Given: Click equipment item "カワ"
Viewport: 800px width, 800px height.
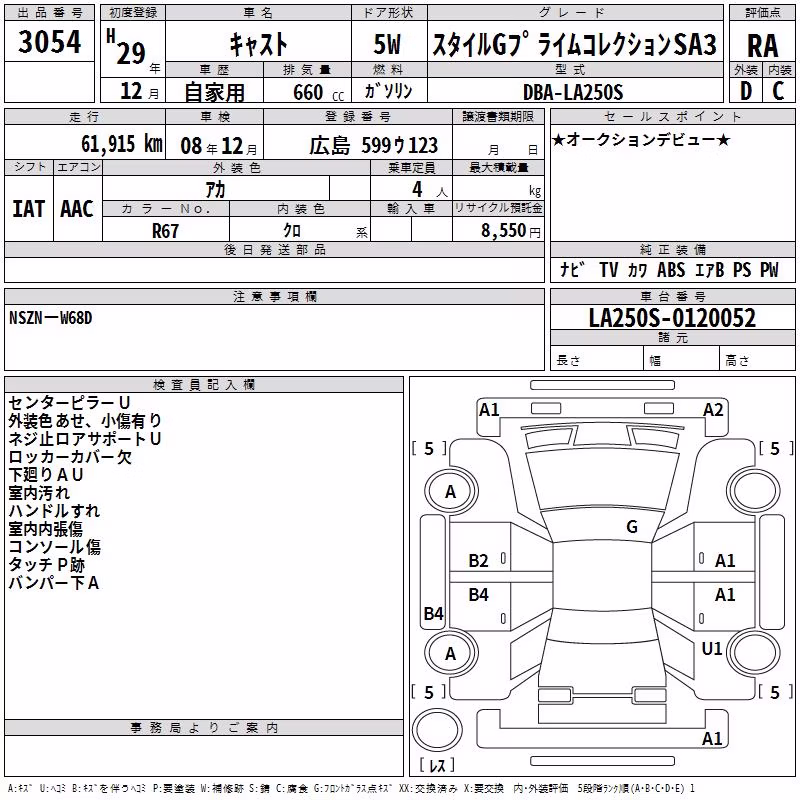Looking at the screenshot, I should pos(637,270).
